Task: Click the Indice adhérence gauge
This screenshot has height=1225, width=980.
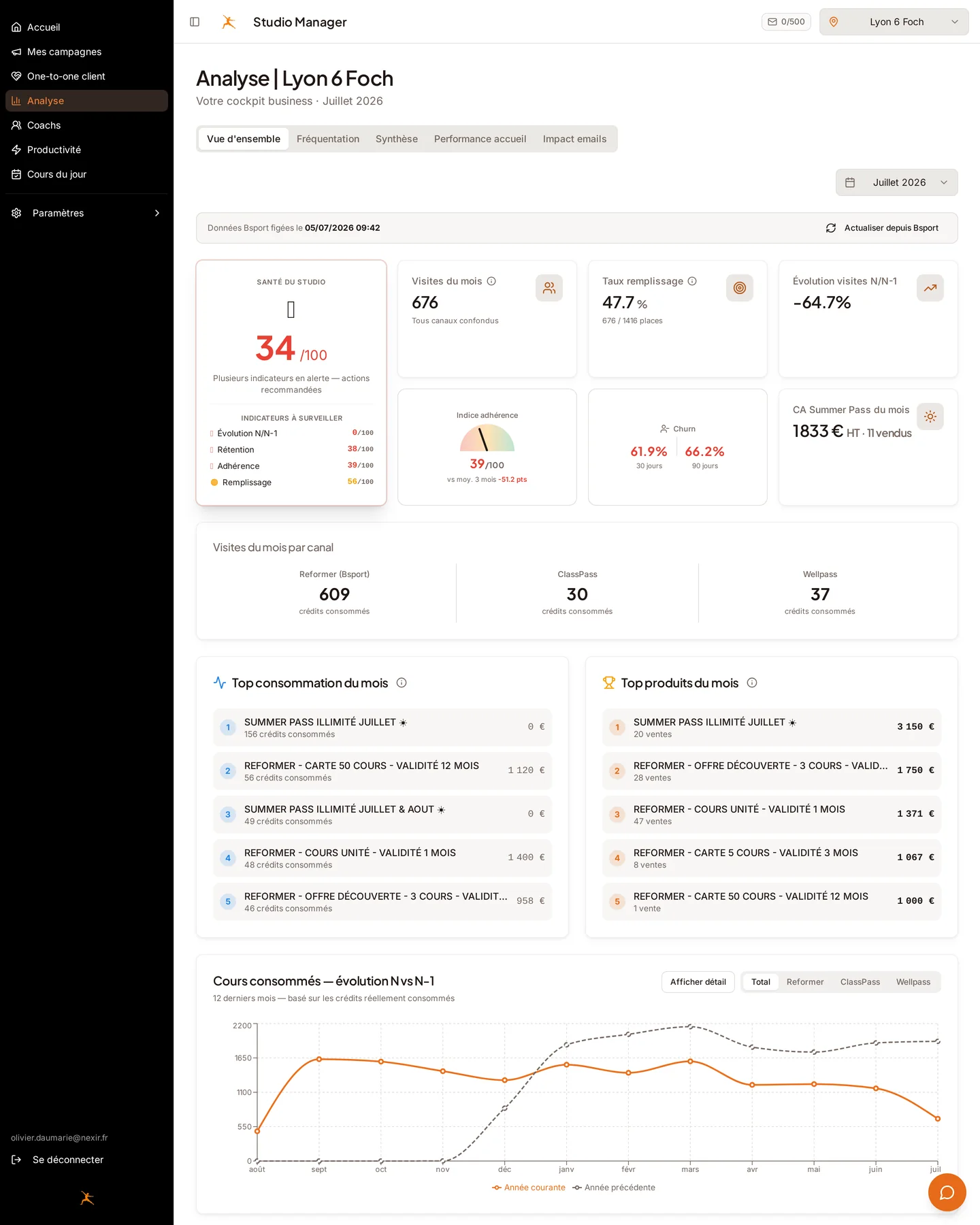Action: [487, 438]
